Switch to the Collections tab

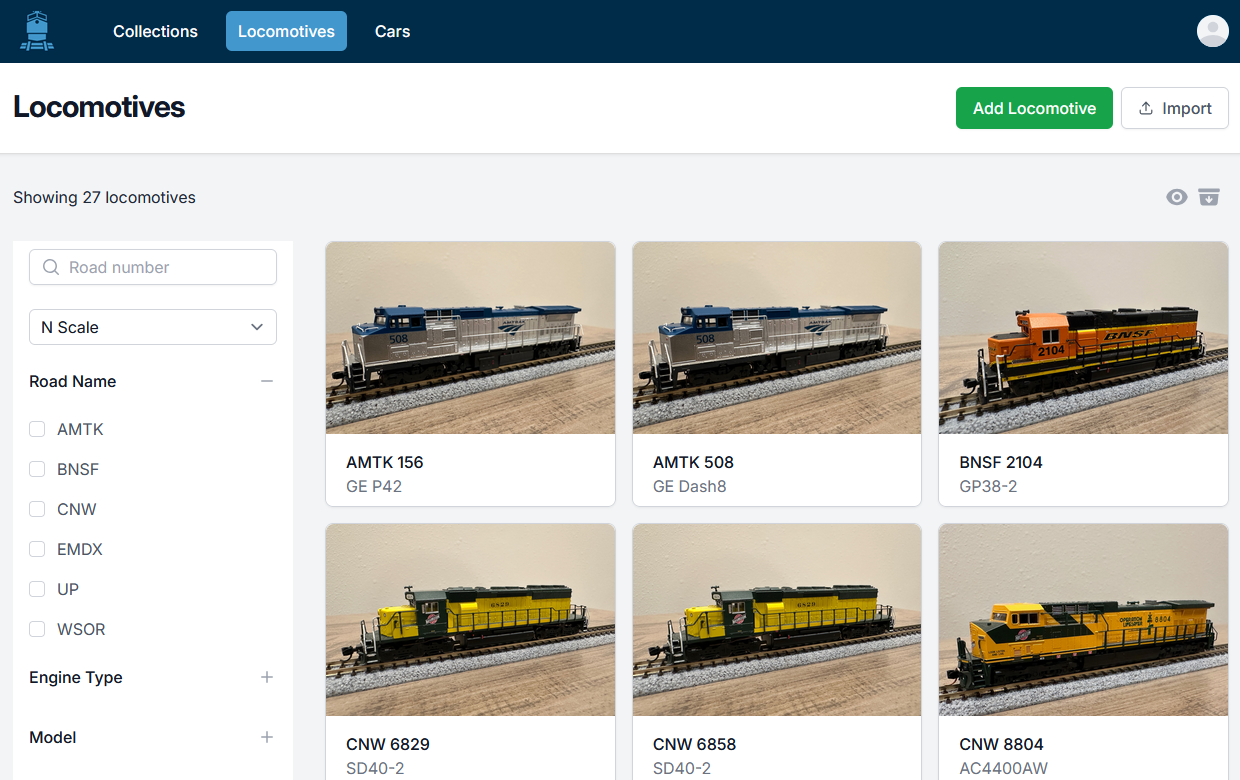[x=155, y=31]
